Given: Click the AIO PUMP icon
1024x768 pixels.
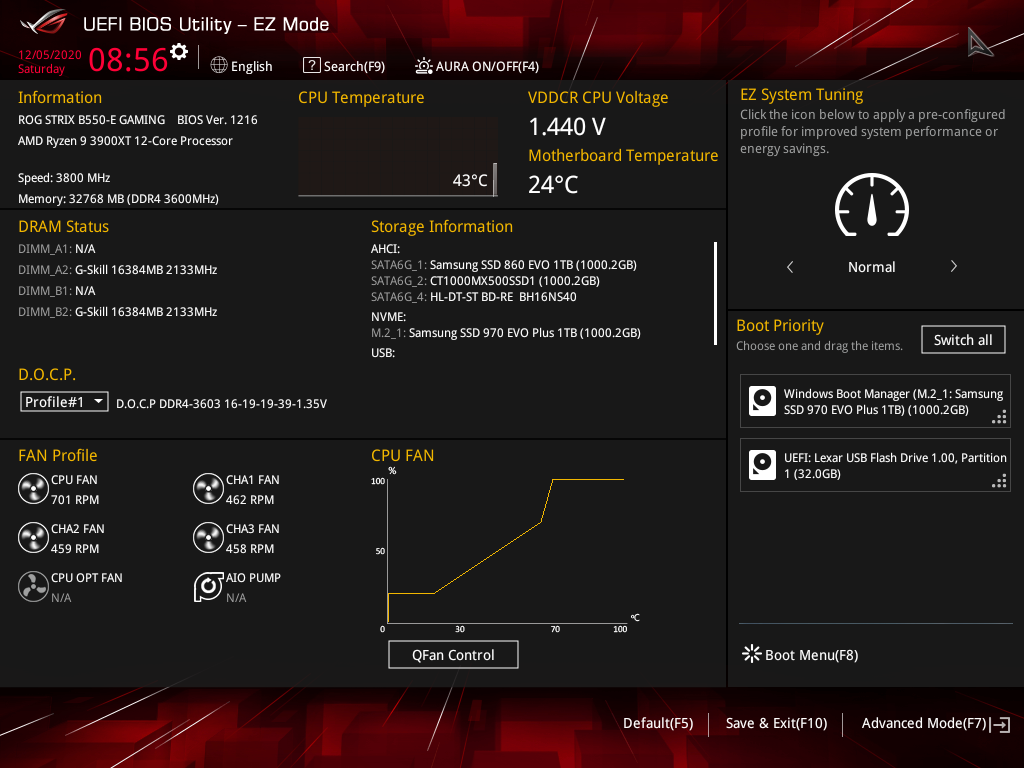Looking at the screenshot, I should 208,586.
